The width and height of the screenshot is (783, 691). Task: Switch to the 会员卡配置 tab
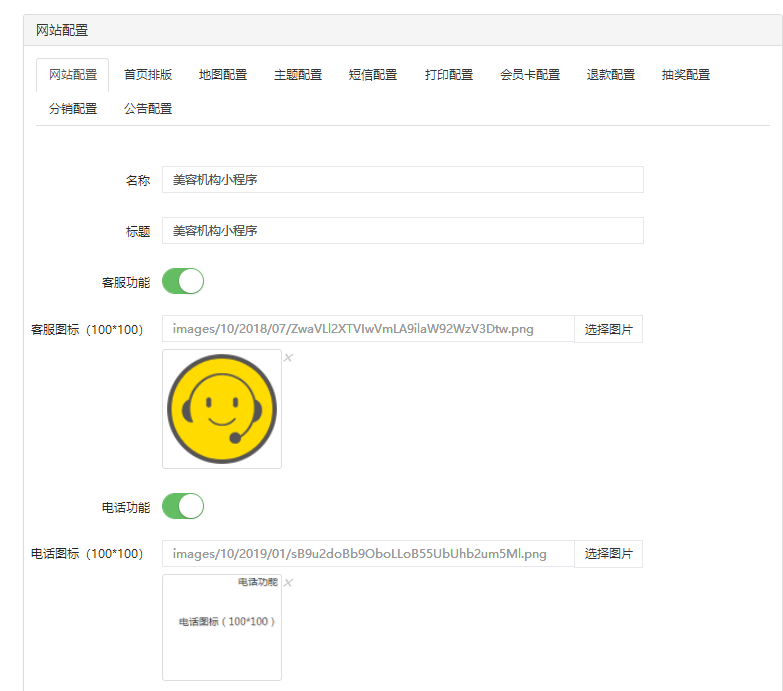point(530,75)
